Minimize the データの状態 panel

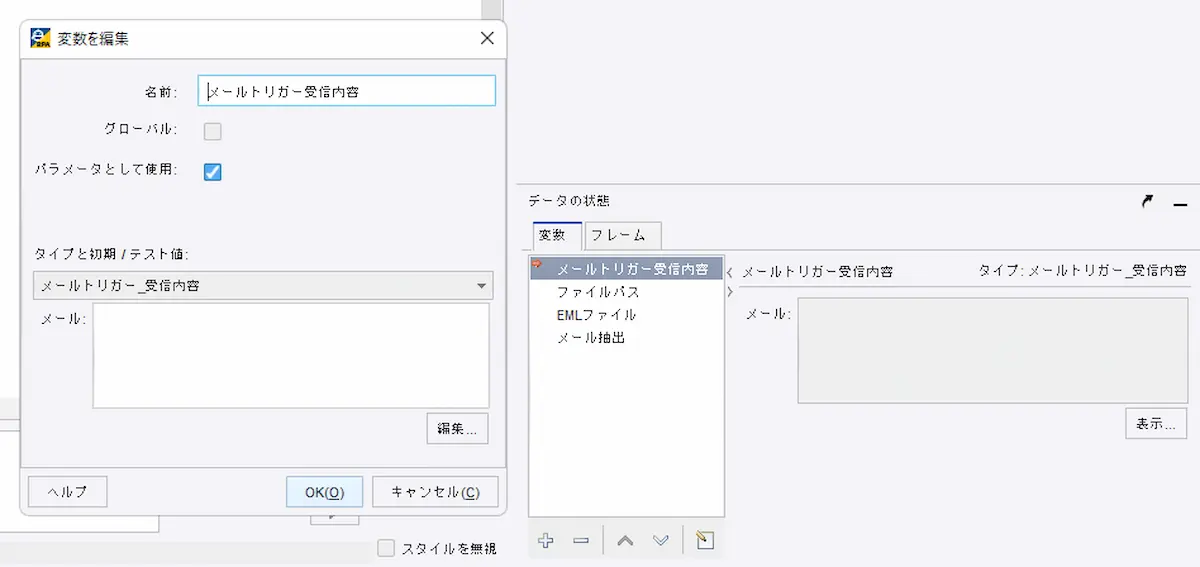pos(1180,202)
